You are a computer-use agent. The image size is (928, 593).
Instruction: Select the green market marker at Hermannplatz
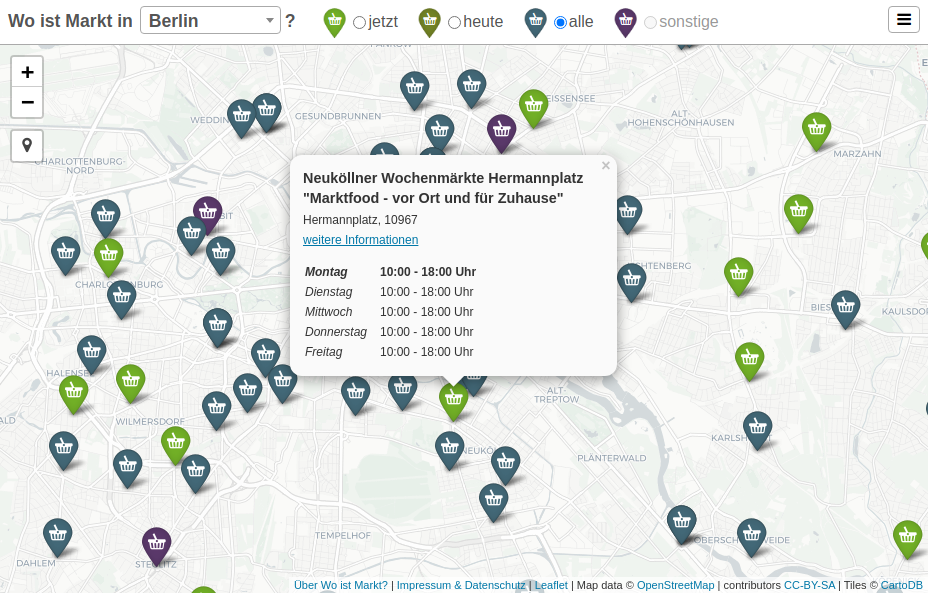coord(453,398)
